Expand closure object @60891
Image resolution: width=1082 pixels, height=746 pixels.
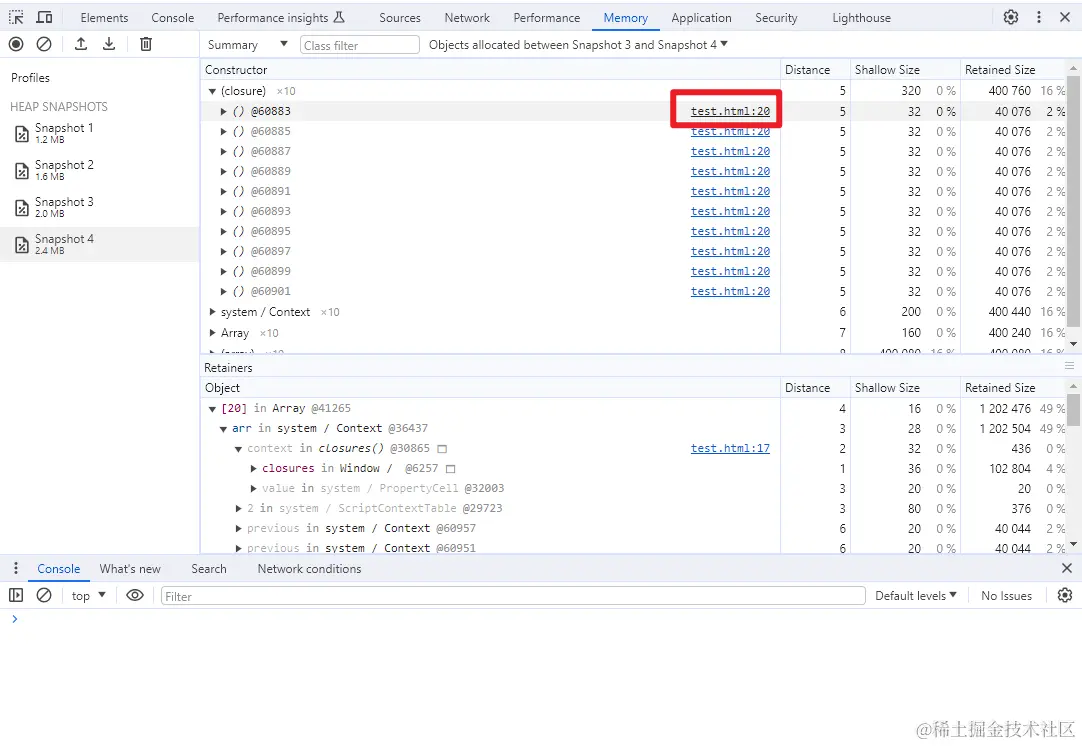coord(224,191)
